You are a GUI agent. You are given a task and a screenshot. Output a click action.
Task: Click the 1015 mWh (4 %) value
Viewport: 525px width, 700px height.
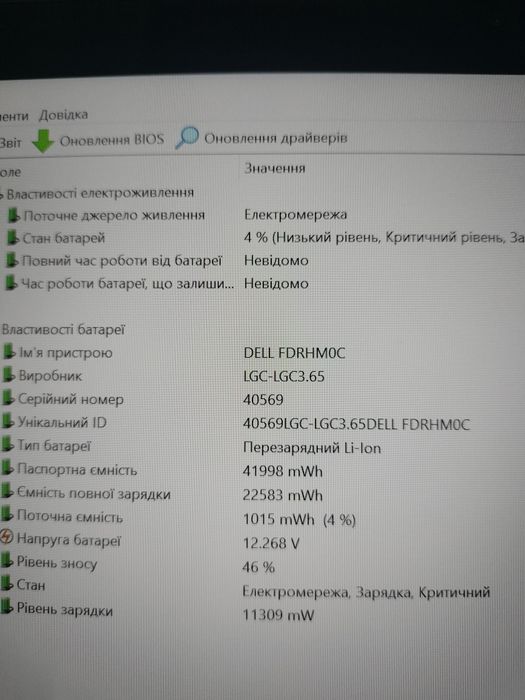tap(299, 520)
